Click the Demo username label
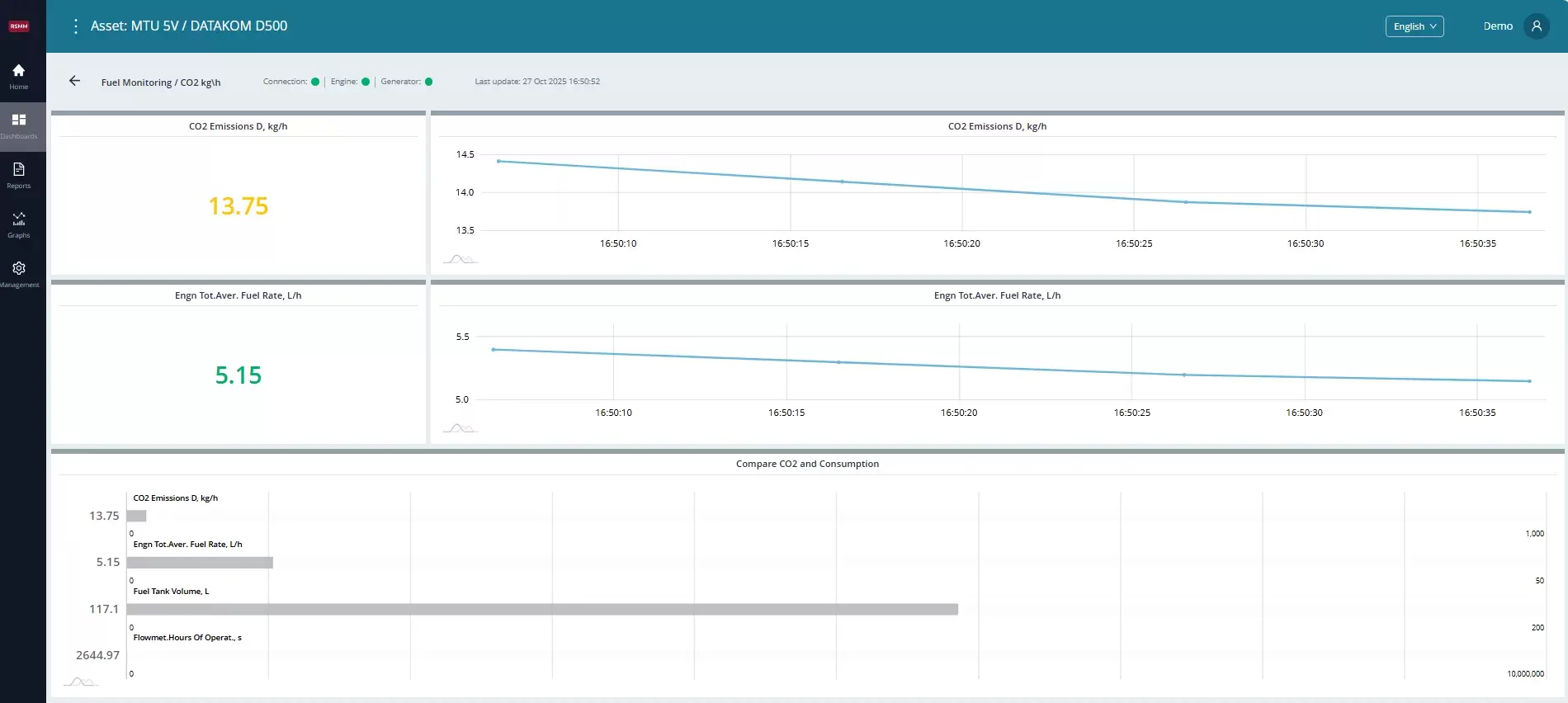 click(1497, 26)
